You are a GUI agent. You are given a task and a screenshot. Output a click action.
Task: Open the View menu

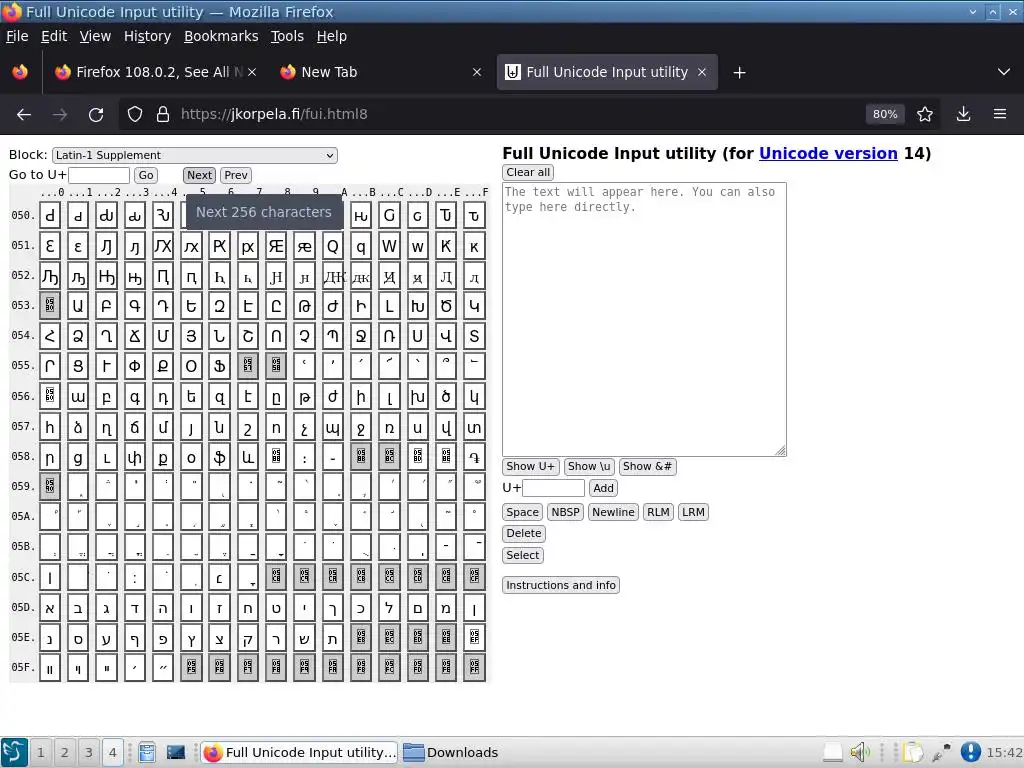pyautogui.click(x=95, y=37)
